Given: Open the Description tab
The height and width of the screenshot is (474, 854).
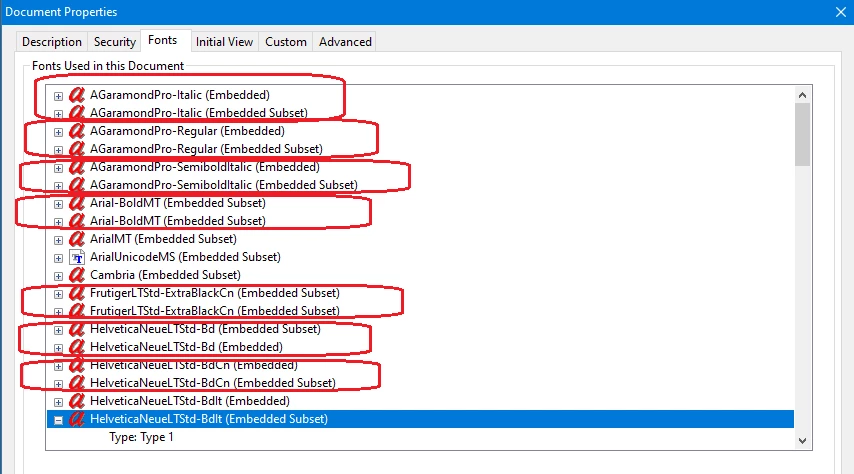Looking at the screenshot, I should coord(52,42).
